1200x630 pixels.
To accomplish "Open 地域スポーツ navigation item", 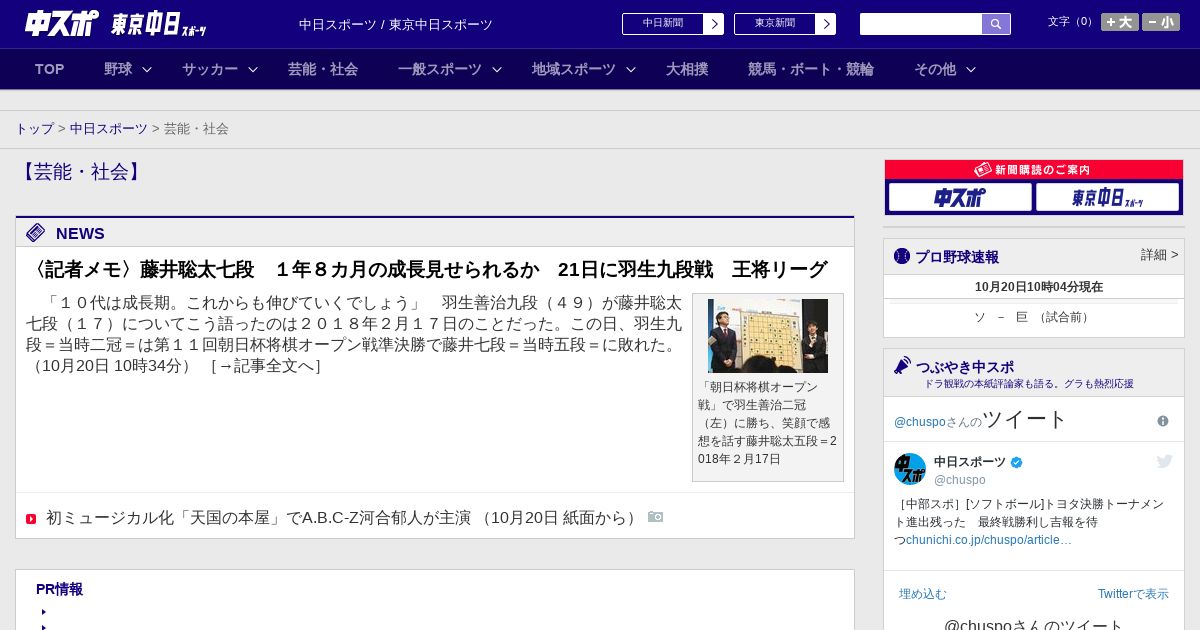I will point(574,69).
